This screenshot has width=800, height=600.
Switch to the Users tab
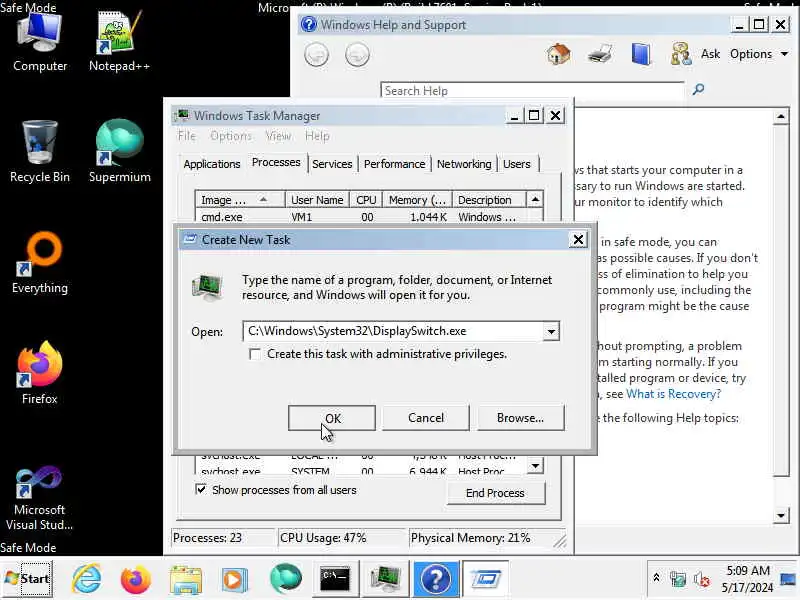coord(517,164)
